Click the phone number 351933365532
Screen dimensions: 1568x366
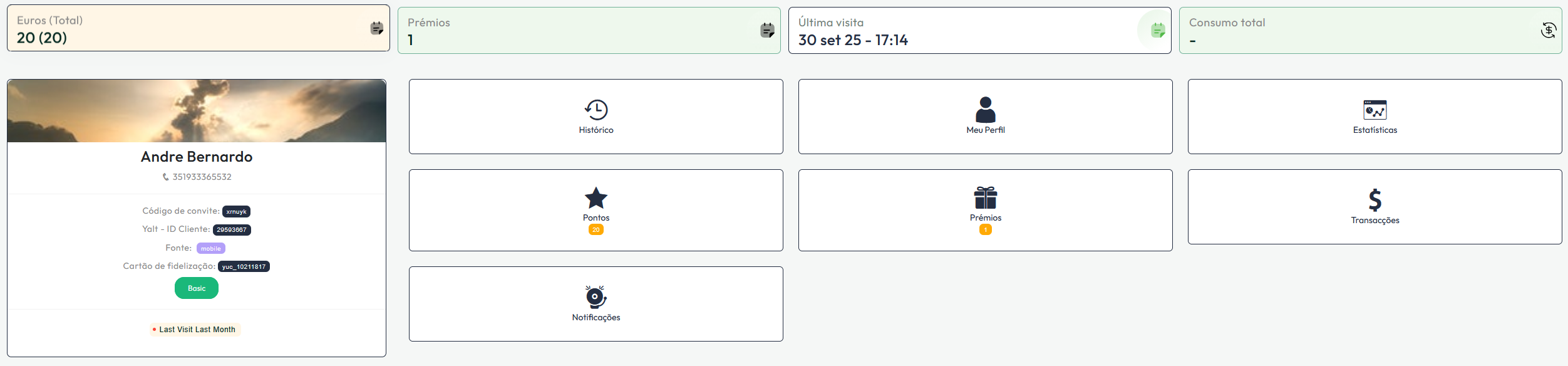coord(202,177)
